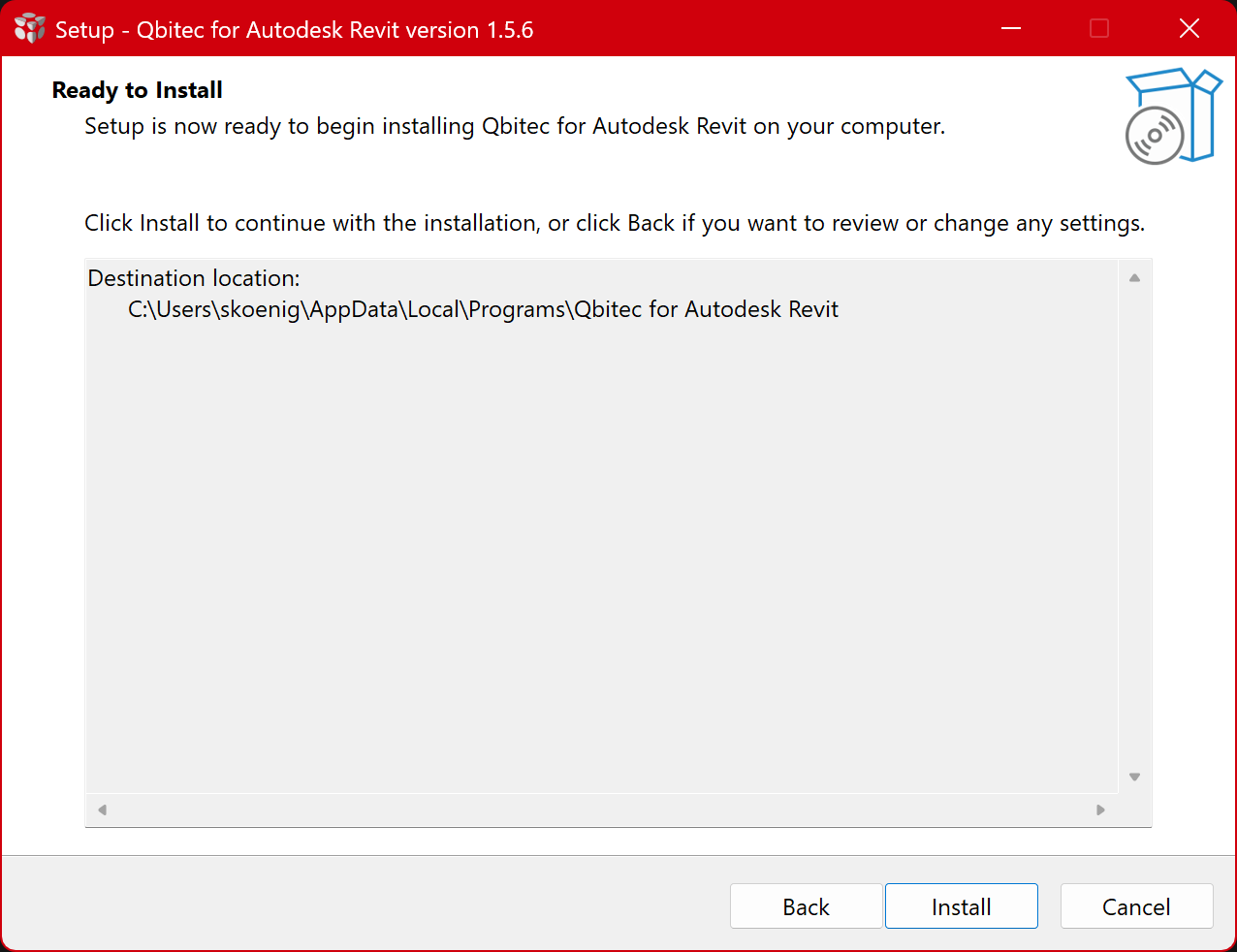Image resolution: width=1237 pixels, height=952 pixels.
Task: Minimize the Setup window
Action: (1011, 29)
